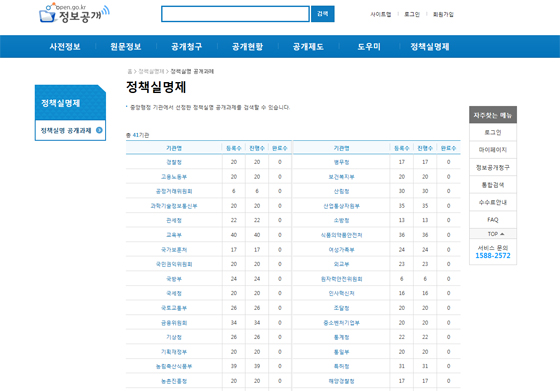Open the 산림청 agency link
Image resolution: width=560 pixels, height=391 pixels.
coord(341,191)
